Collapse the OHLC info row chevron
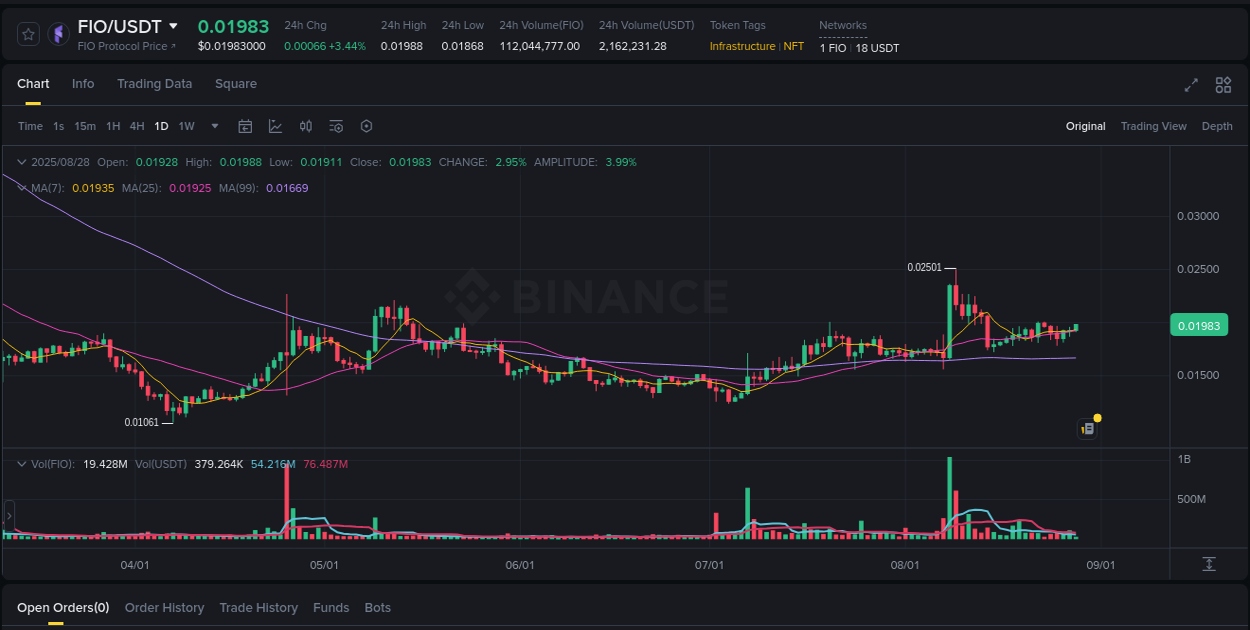 [x=22, y=161]
